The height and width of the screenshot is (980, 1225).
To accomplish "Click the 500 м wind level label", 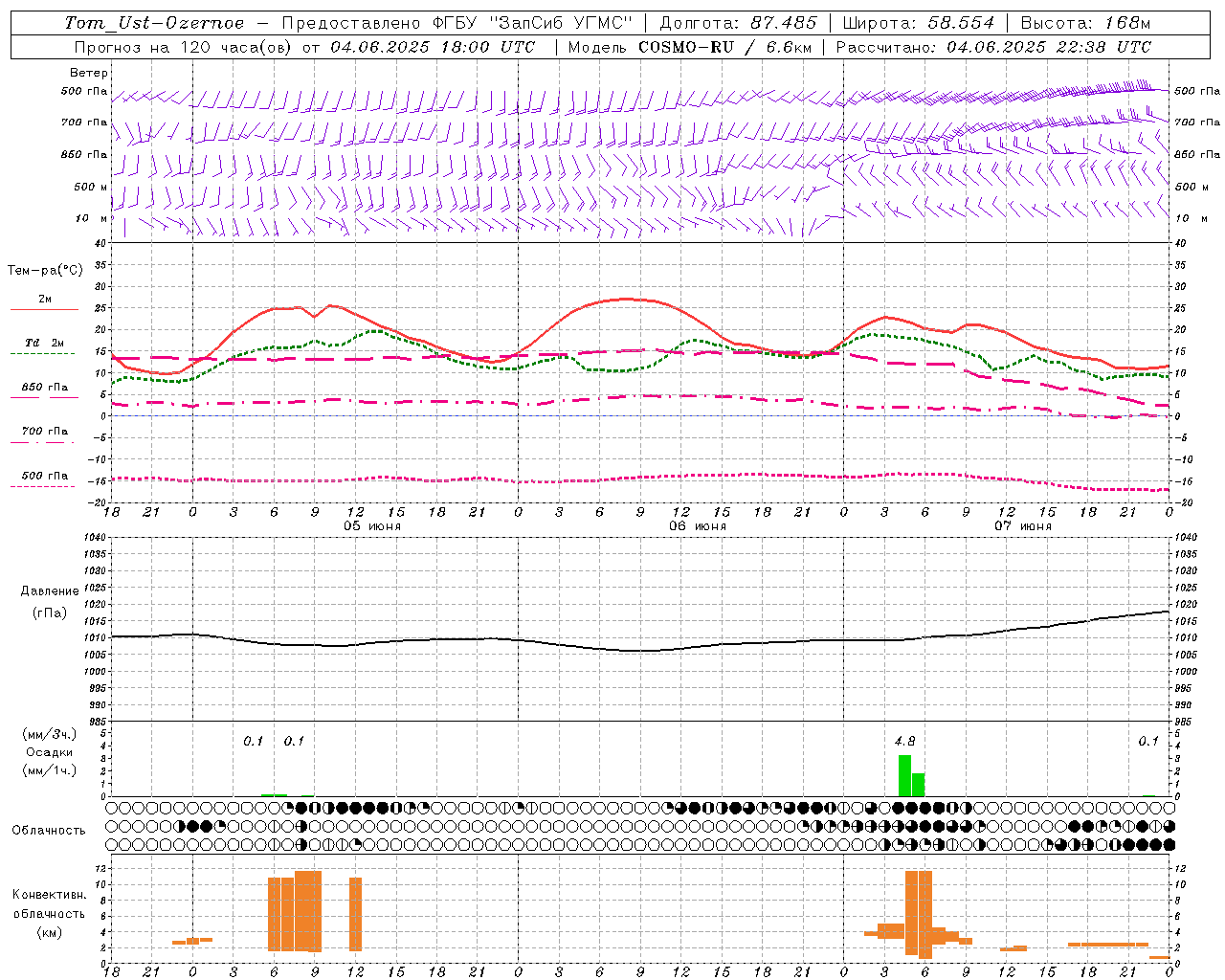I will point(90,187).
